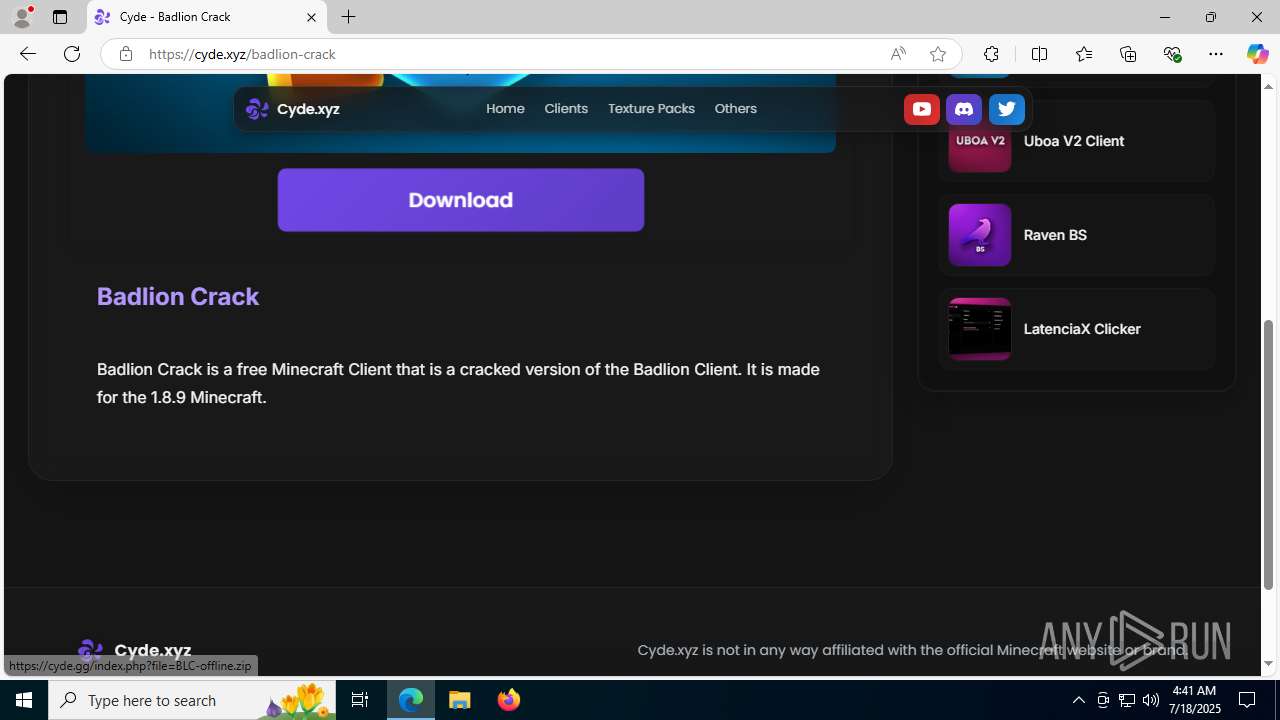Click the browser Back arrow

pos(28,54)
